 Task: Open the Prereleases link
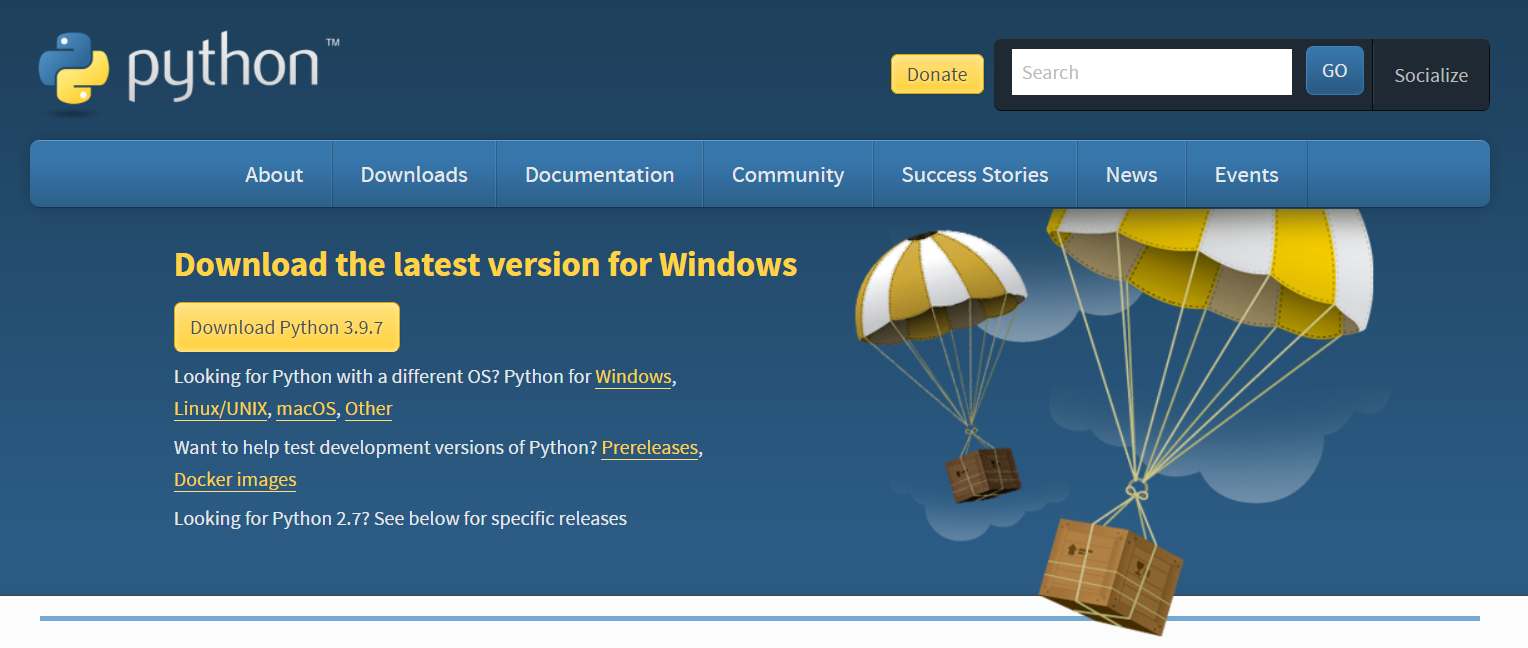pos(650,447)
